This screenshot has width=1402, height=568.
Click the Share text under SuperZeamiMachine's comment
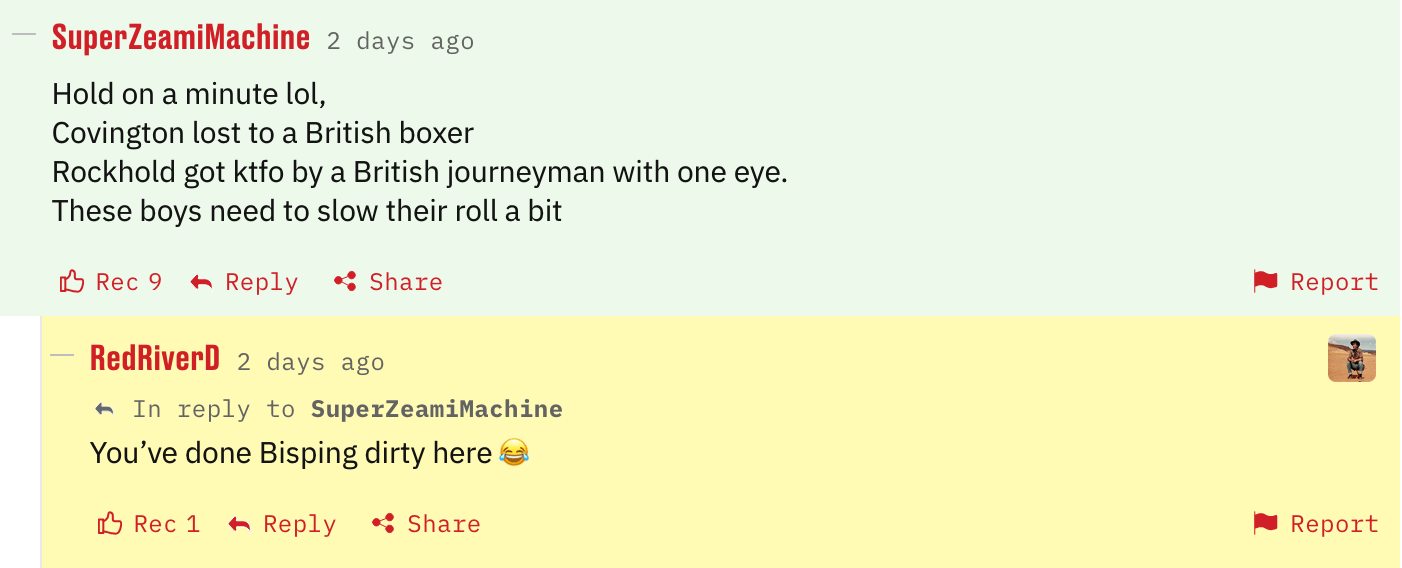(406, 282)
